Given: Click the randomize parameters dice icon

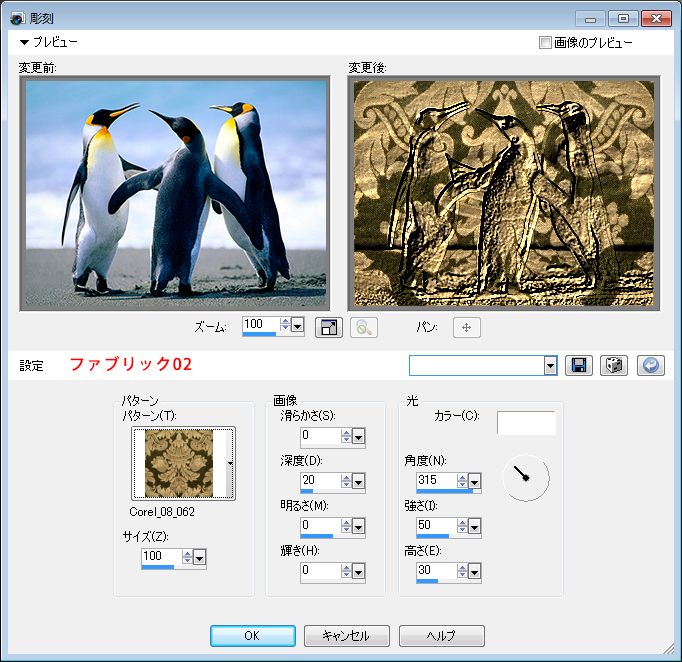Looking at the screenshot, I should [x=614, y=365].
